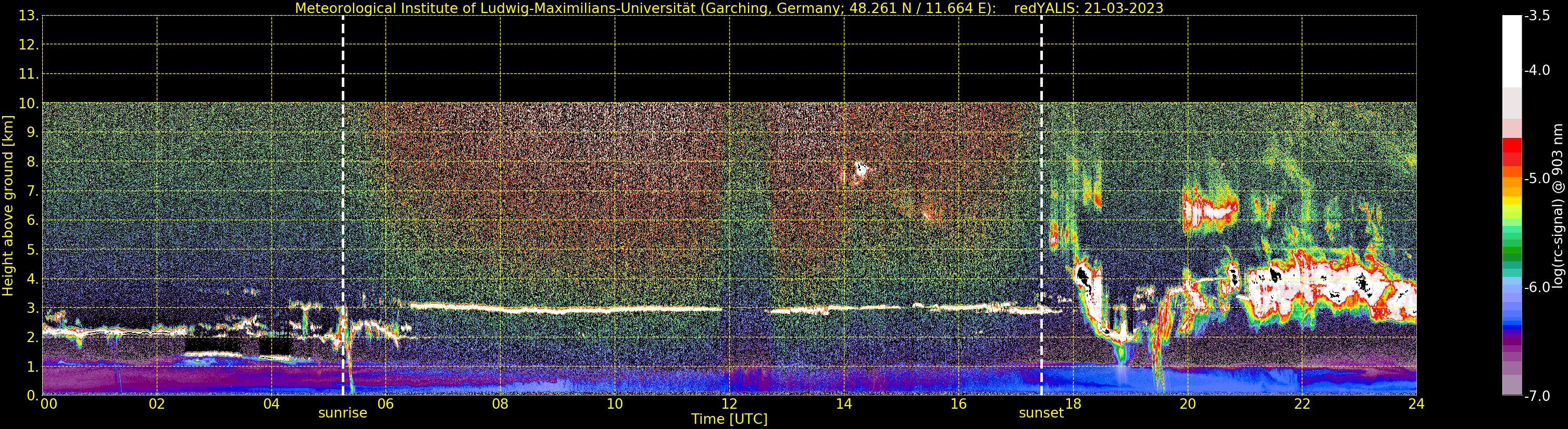Click the 'sunrise' label below the time axis
Viewport: 1568px width, 429px height.
coord(343,413)
